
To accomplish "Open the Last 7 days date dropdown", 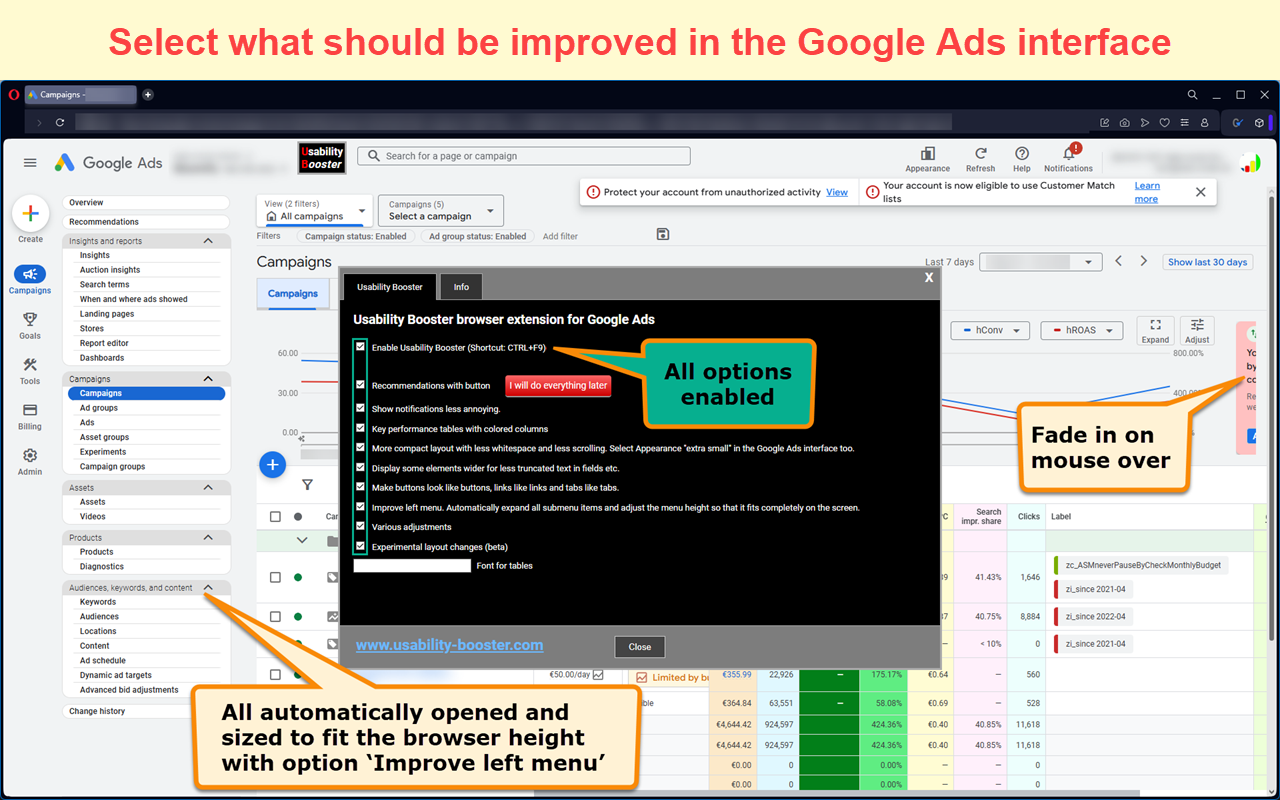I will coord(1041,262).
